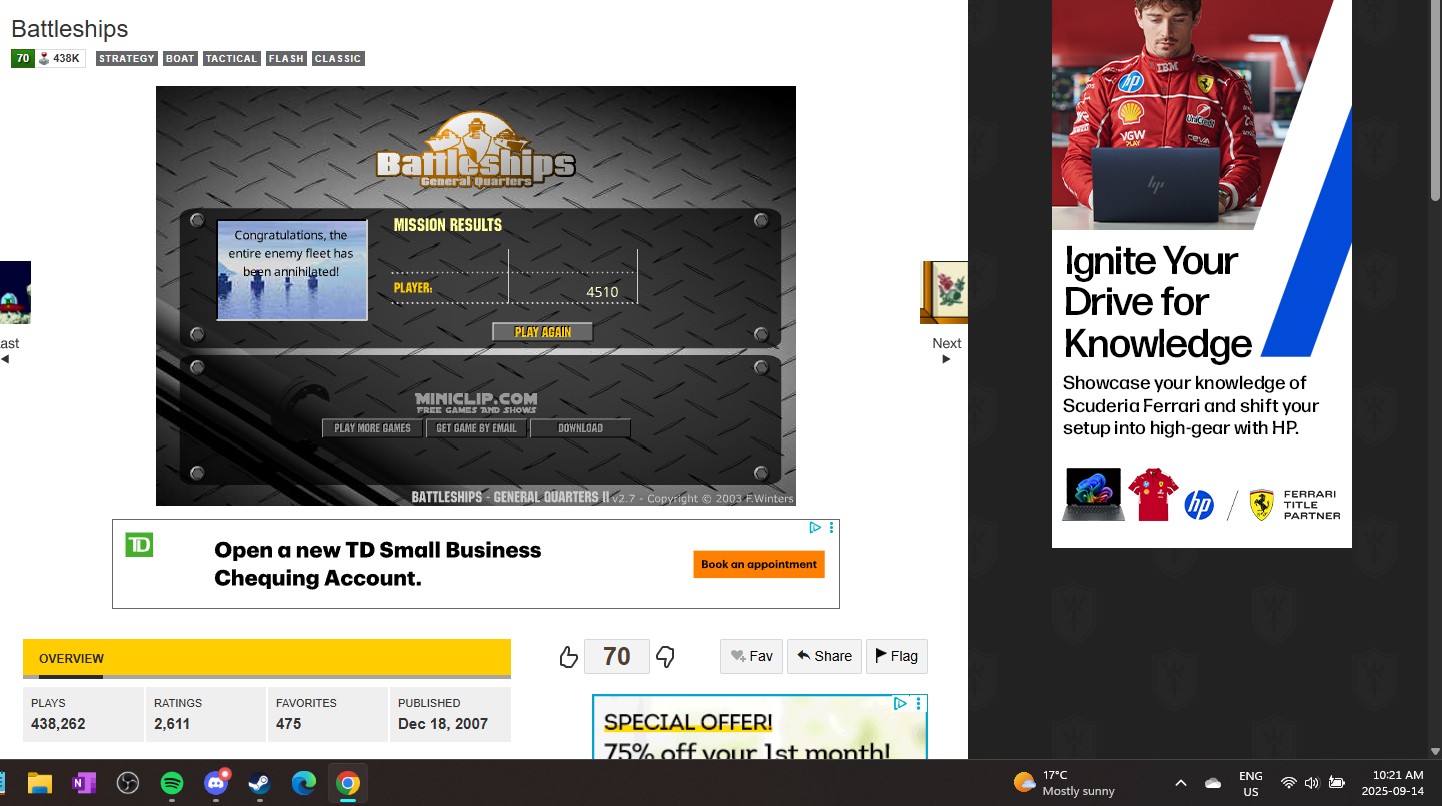The width and height of the screenshot is (1442, 806).
Task: Open OBS Studio from the taskbar
Action: (x=128, y=783)
